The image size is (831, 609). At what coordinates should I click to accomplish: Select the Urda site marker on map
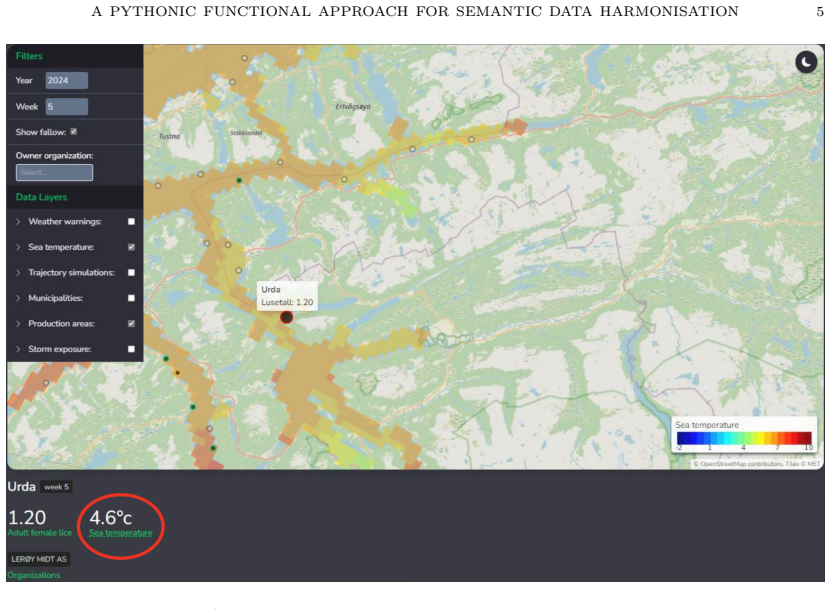(x=286, y=317)
